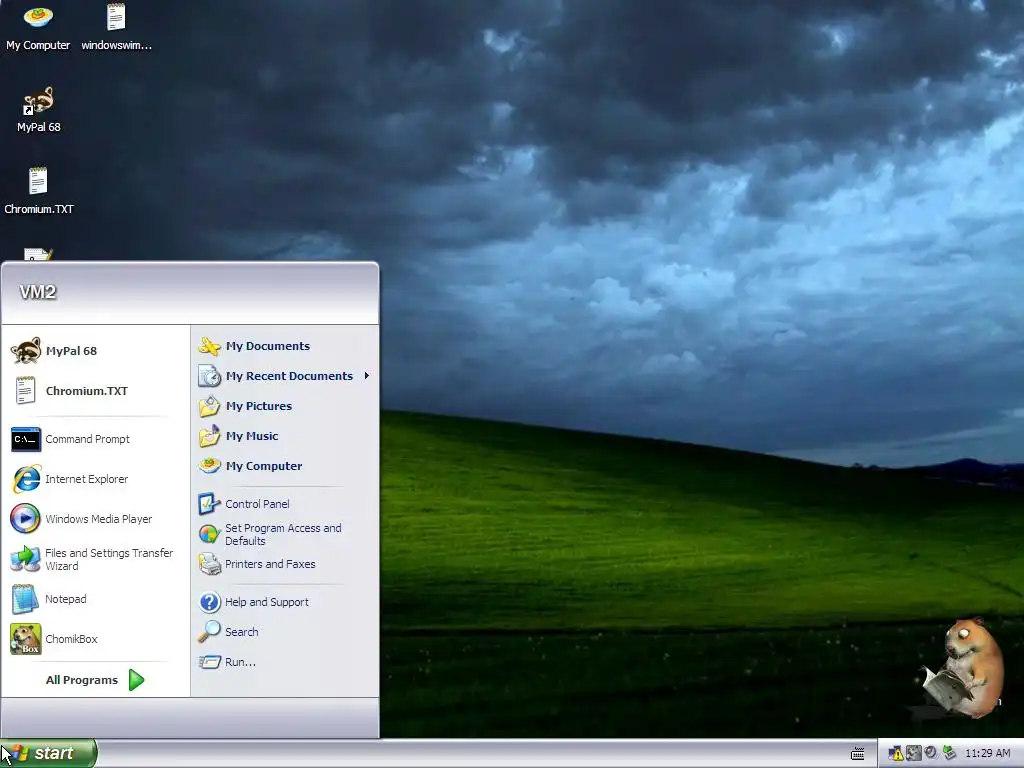The width and height of the screenshot is (1024, 768).
Task: Click the on-screen keyboard taskbar icon
Action: tap(857, 754)
